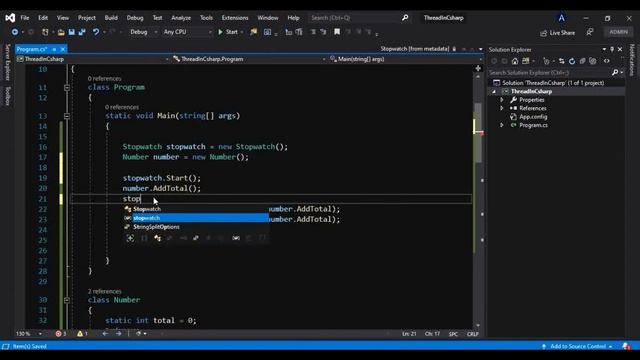This screenshot has height=360, width=640.
Task: Select App.config in Solution Explorer
Action: tap(533, 117)
